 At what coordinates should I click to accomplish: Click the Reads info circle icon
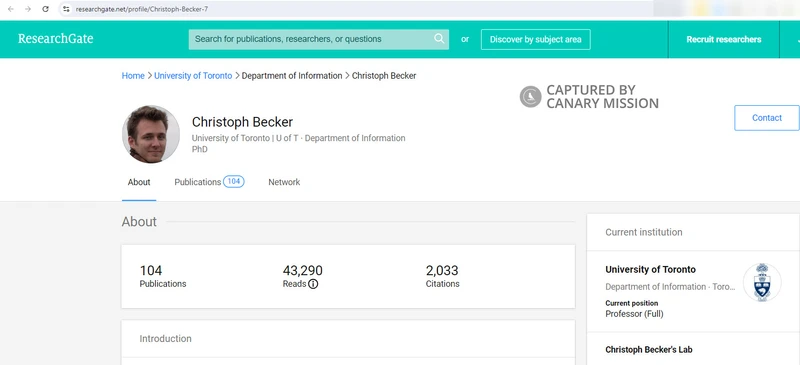tap(313, 284)
